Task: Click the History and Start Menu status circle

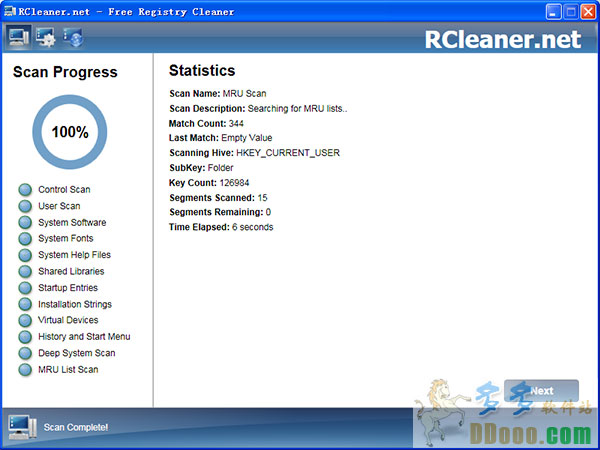Action: [x=25, y=337]
